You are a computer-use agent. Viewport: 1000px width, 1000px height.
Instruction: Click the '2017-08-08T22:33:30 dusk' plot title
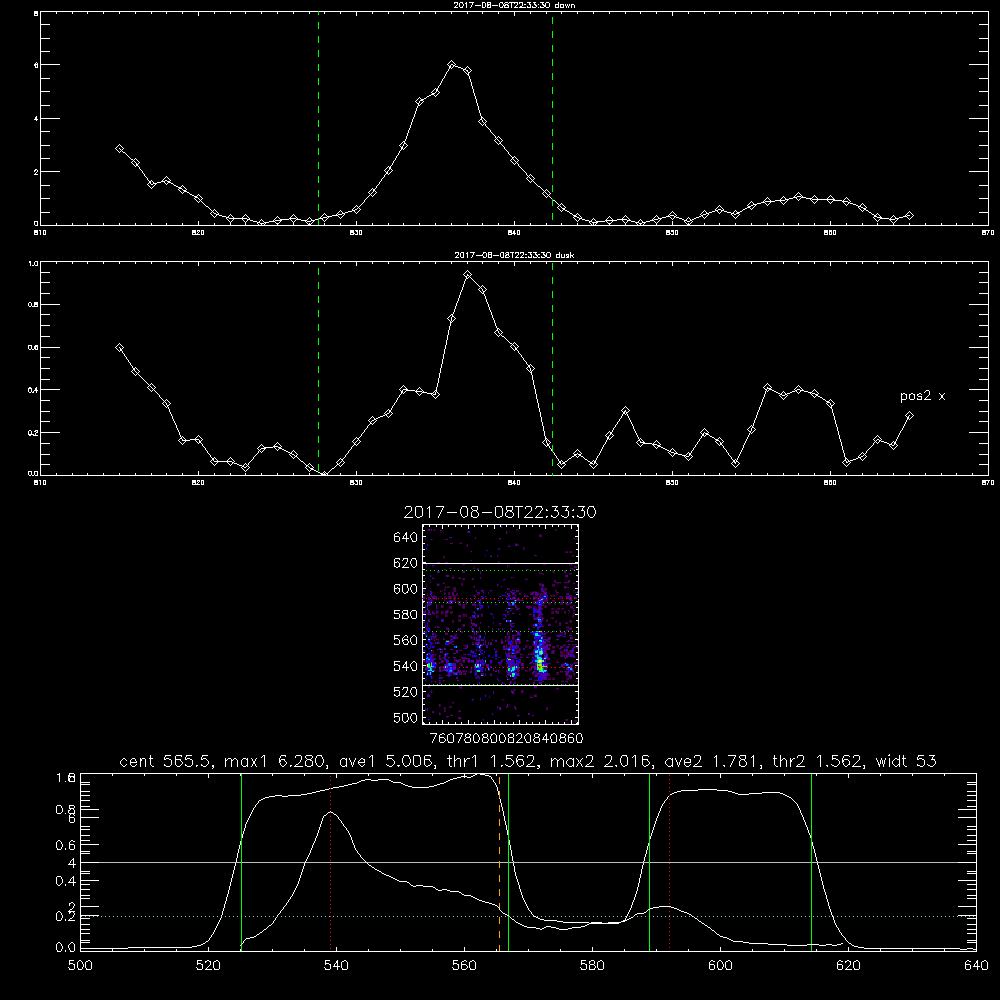pos(514,255)
